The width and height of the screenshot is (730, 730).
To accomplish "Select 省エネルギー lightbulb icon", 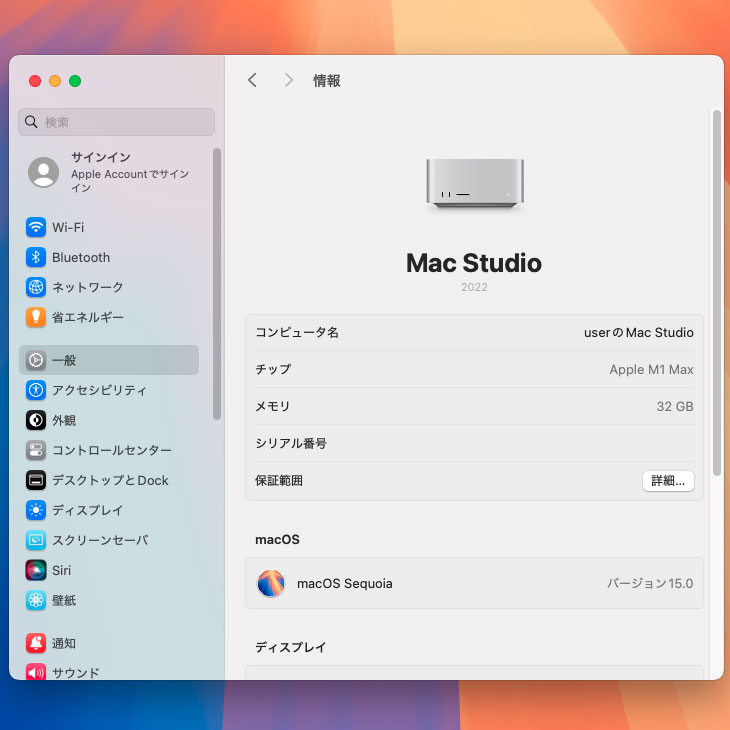I will (x=36, y=317).
